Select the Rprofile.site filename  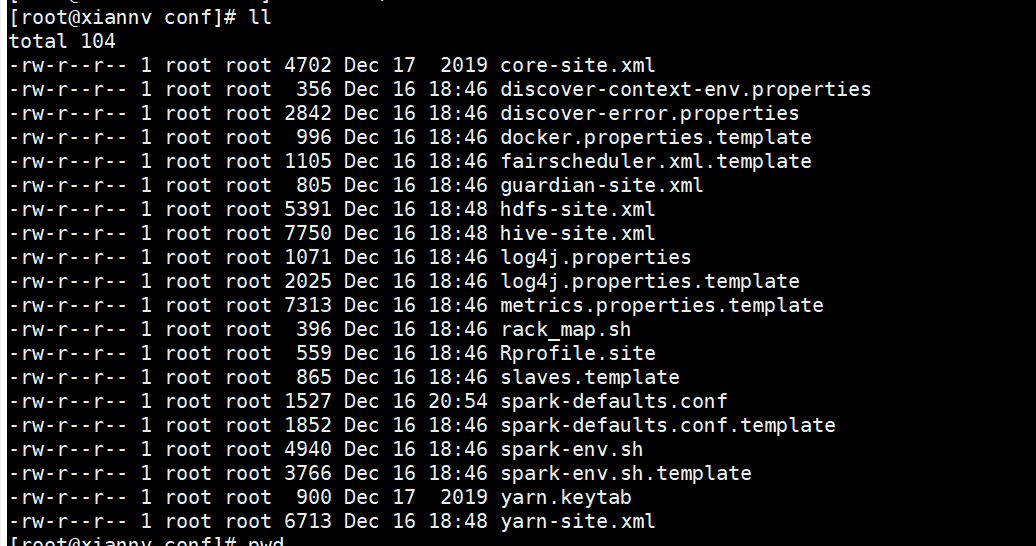578,353
